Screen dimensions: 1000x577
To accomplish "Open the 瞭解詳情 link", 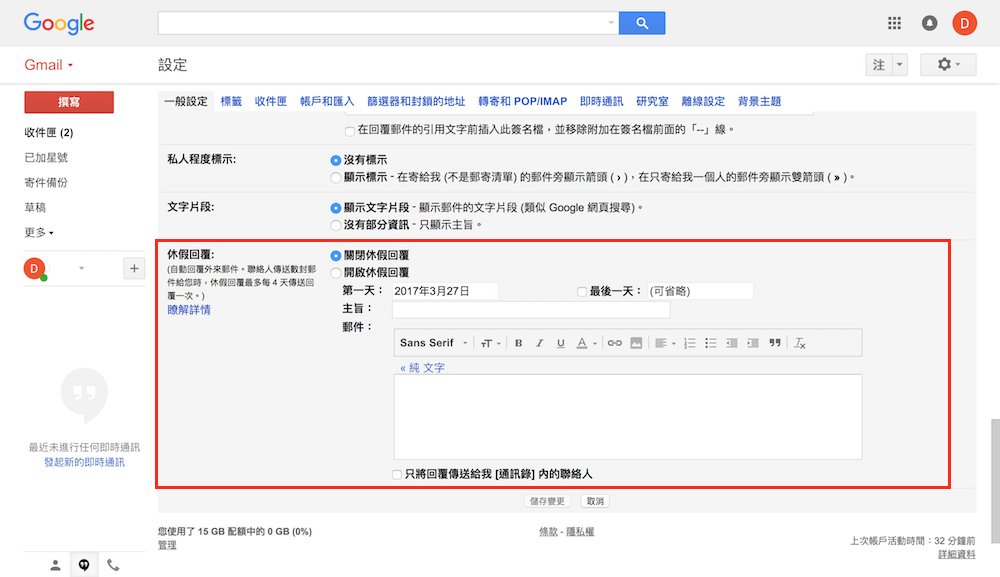I will (x=189, y=310).
